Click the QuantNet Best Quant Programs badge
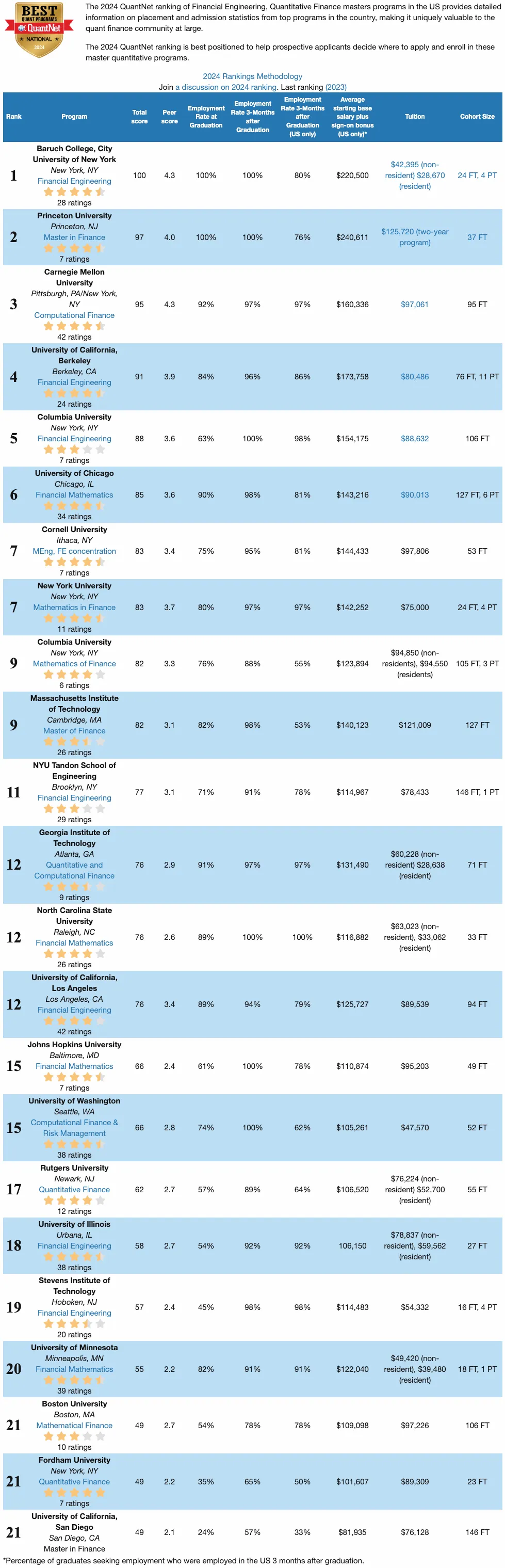This screenshot has height=1568, width=505. point(39,30)
